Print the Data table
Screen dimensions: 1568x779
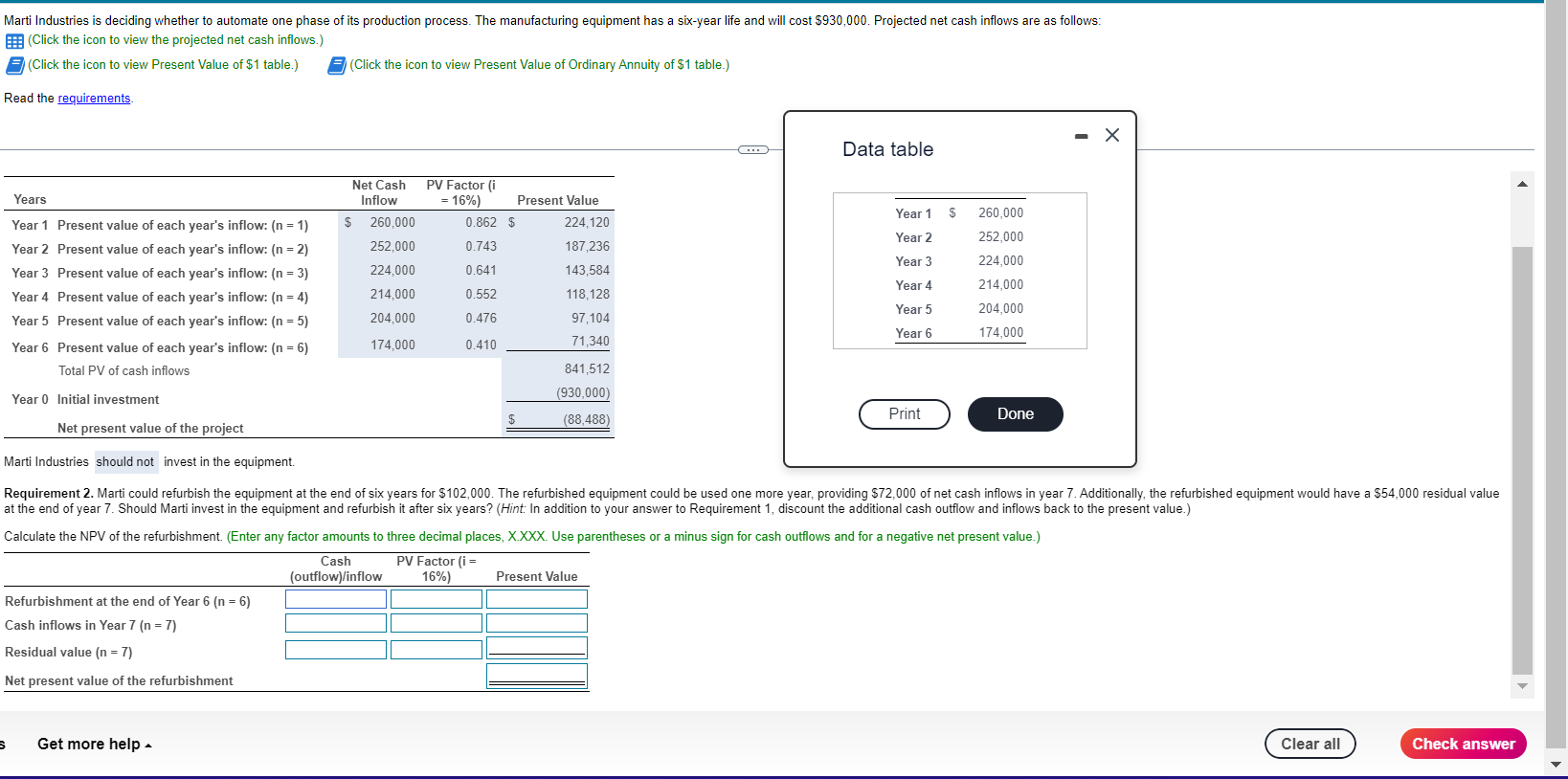(x=905, y=414)
